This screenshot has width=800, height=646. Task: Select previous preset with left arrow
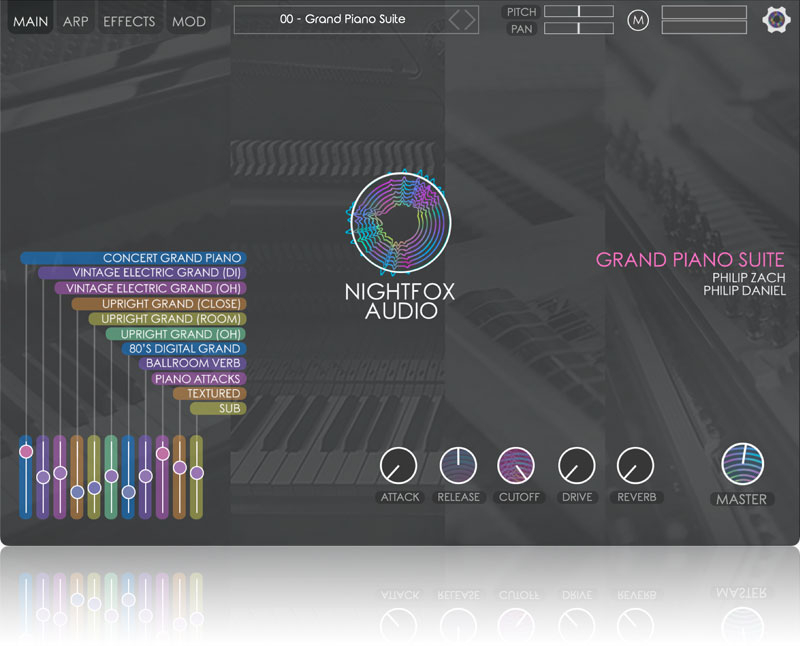(453, 20)
